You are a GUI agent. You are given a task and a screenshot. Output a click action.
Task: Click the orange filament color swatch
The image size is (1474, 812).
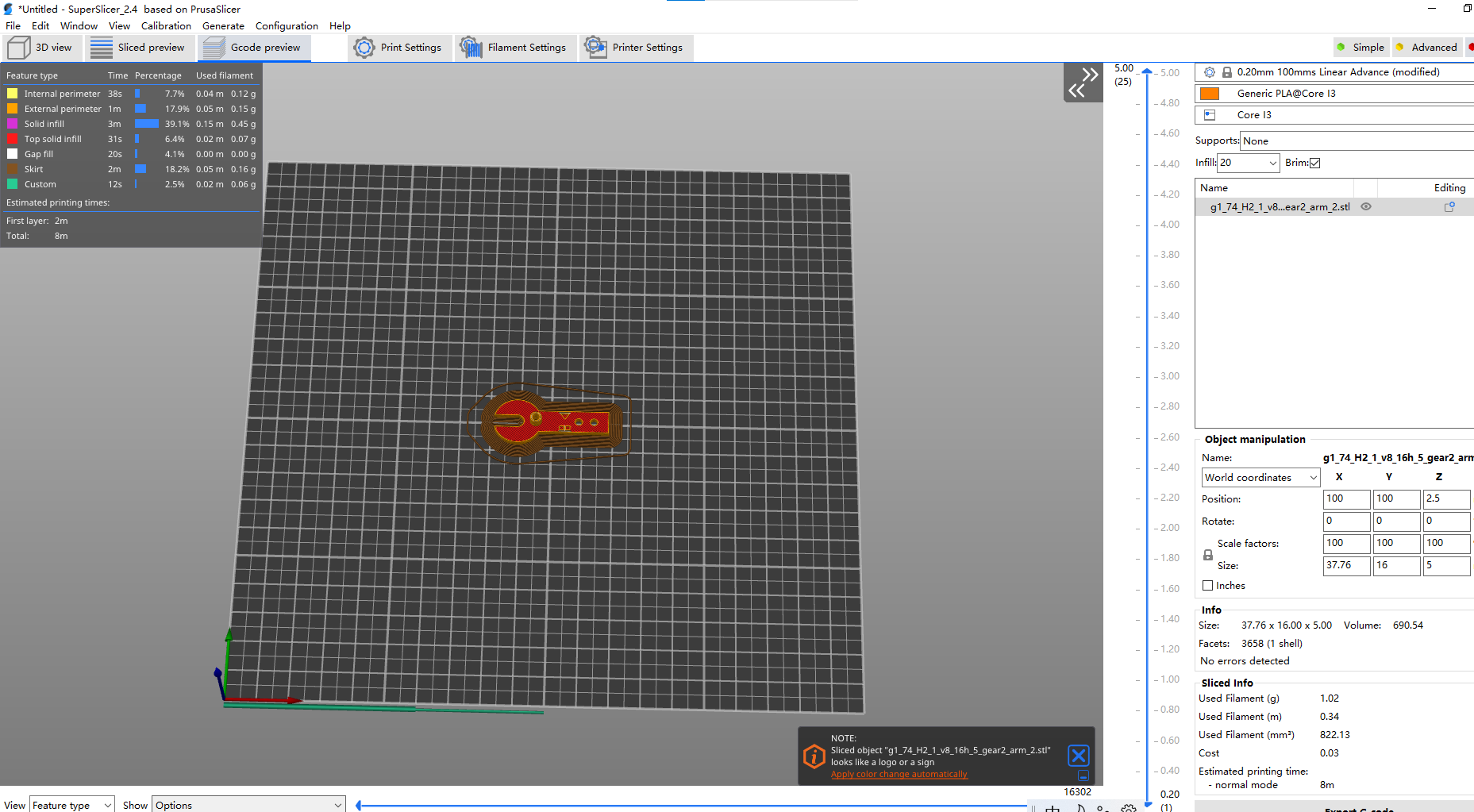click(1210, 94)
